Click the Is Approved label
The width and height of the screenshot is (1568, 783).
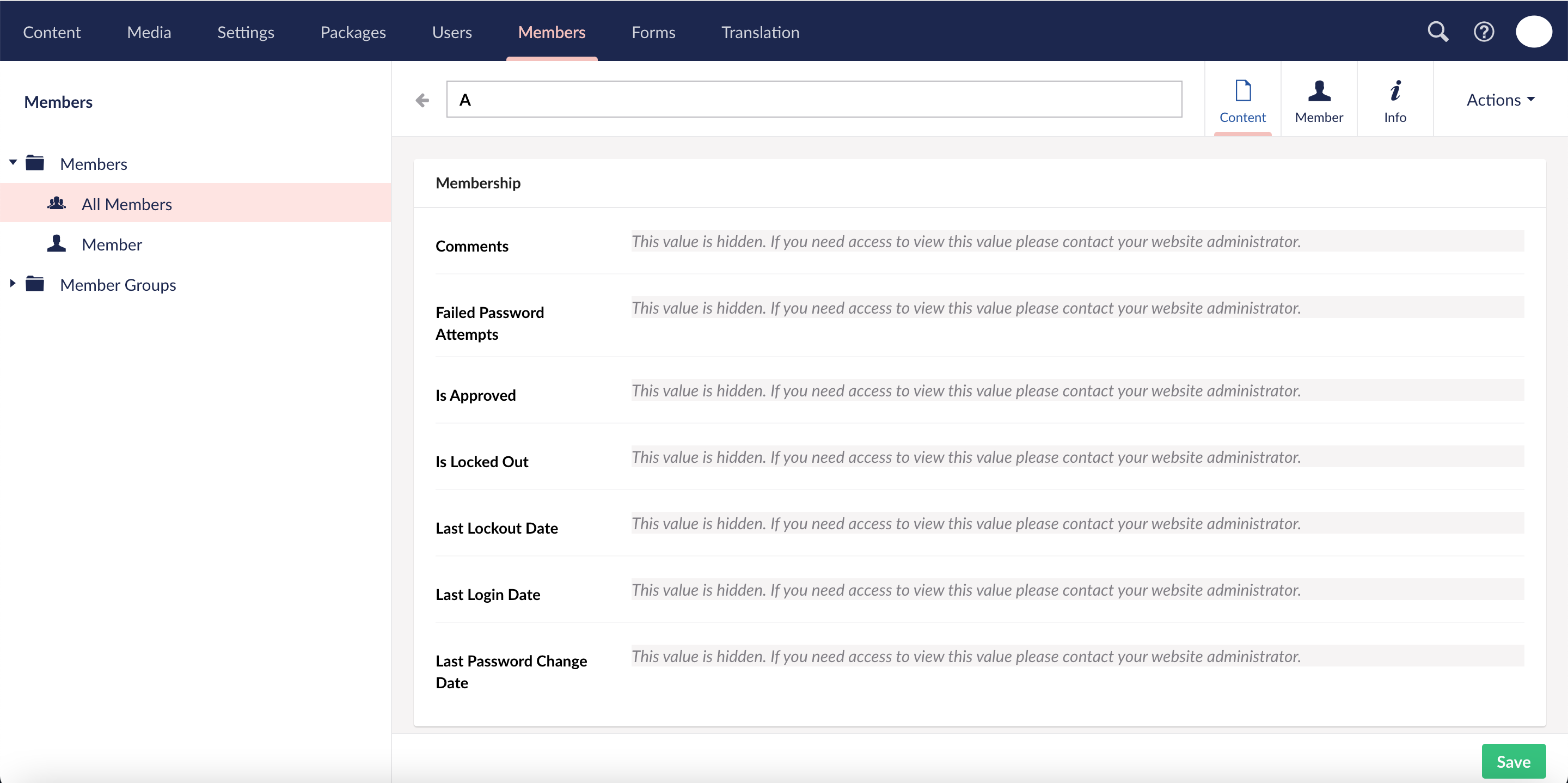(475, 395)
